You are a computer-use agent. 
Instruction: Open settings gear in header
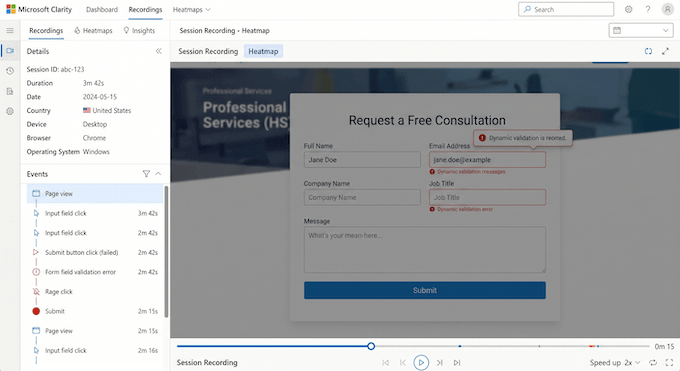coord(628,9)
